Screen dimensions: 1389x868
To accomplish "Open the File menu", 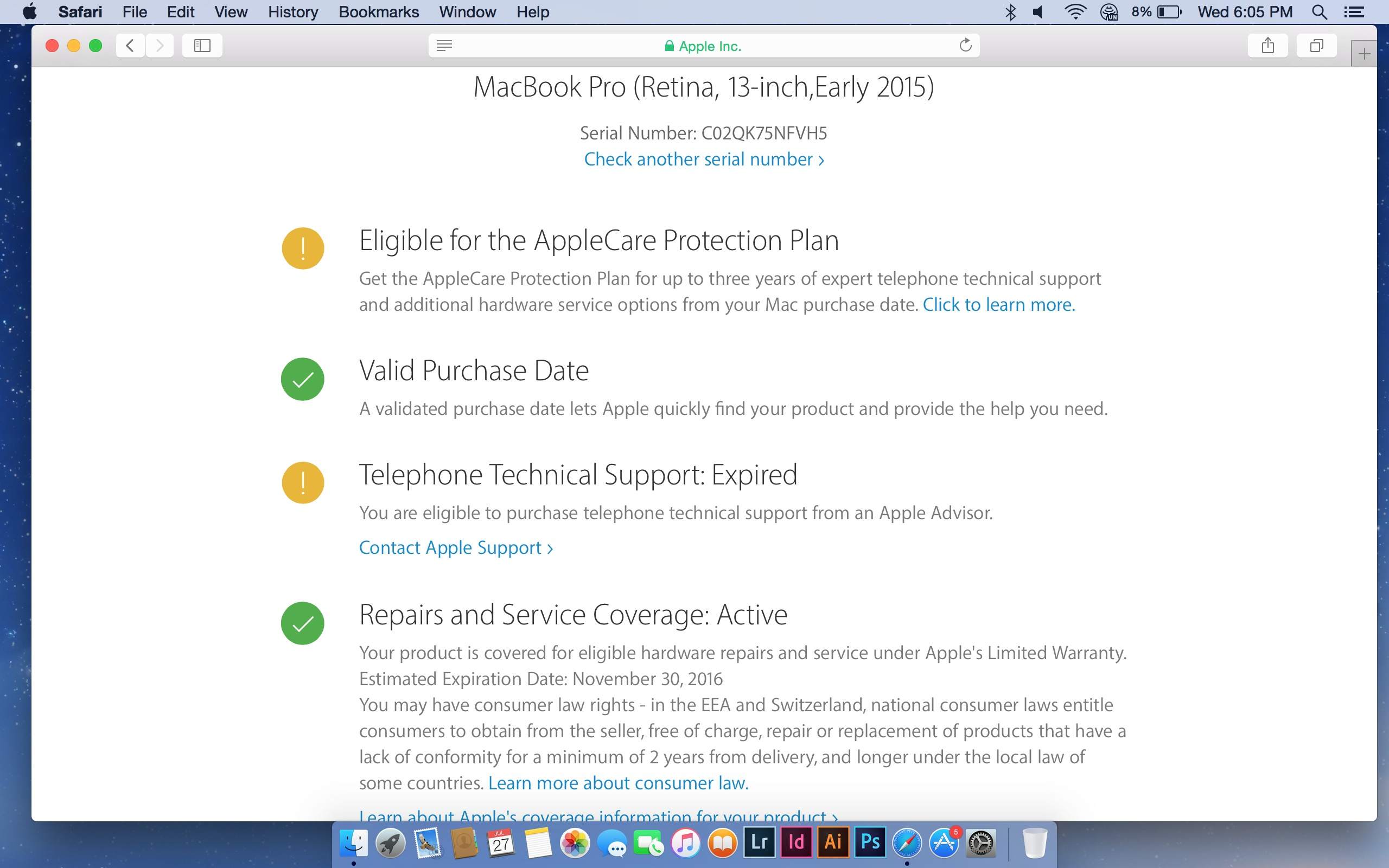I will pyautogui.click(x=135, y=11).
